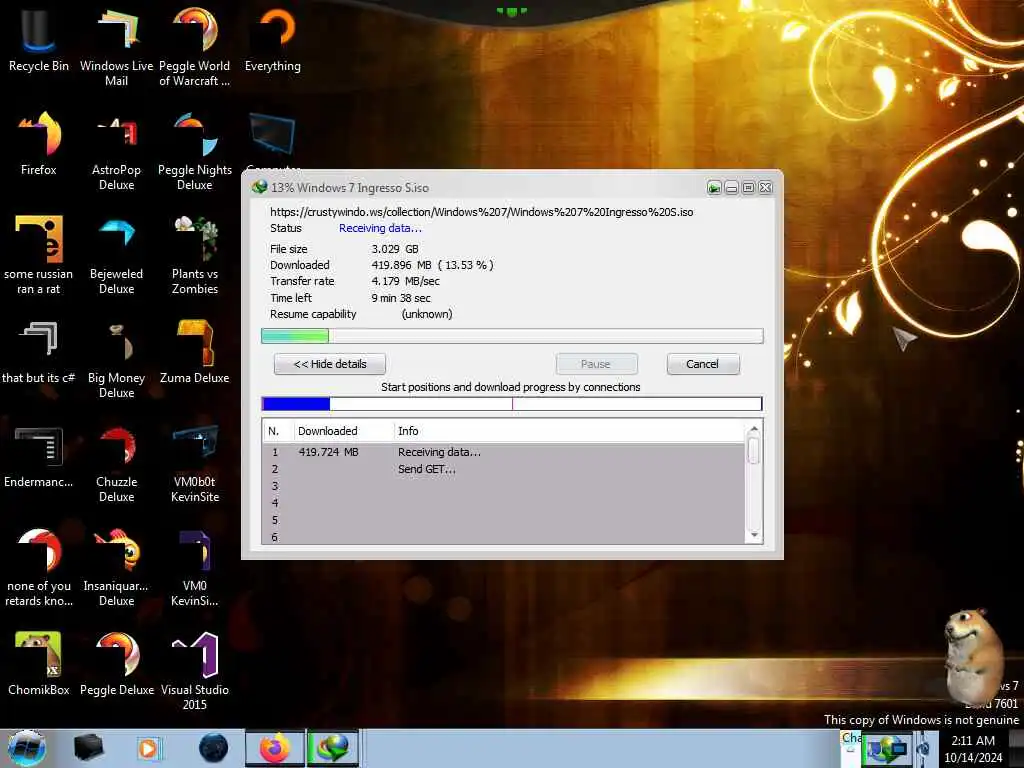This screenshot has height=768, width=1024.
Task: Click the download dialog tray icon button
Action: point(714,188)
